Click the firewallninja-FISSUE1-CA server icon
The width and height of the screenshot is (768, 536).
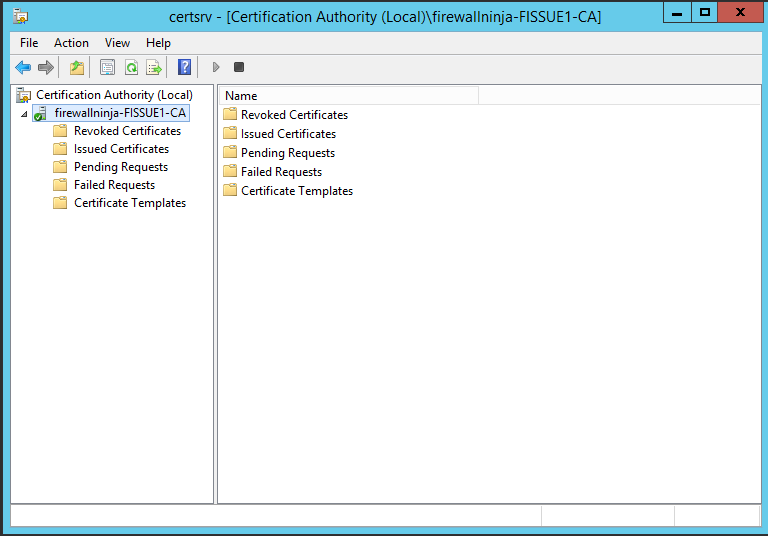tap(41, 113)
